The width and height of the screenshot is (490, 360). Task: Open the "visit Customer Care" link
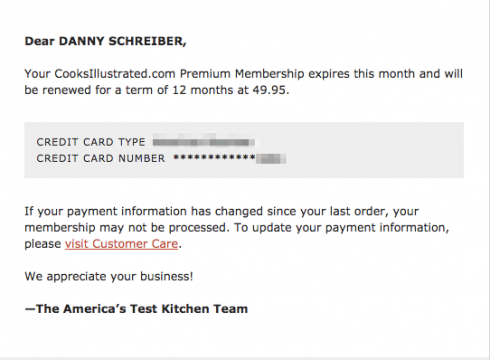pos(121,244)
